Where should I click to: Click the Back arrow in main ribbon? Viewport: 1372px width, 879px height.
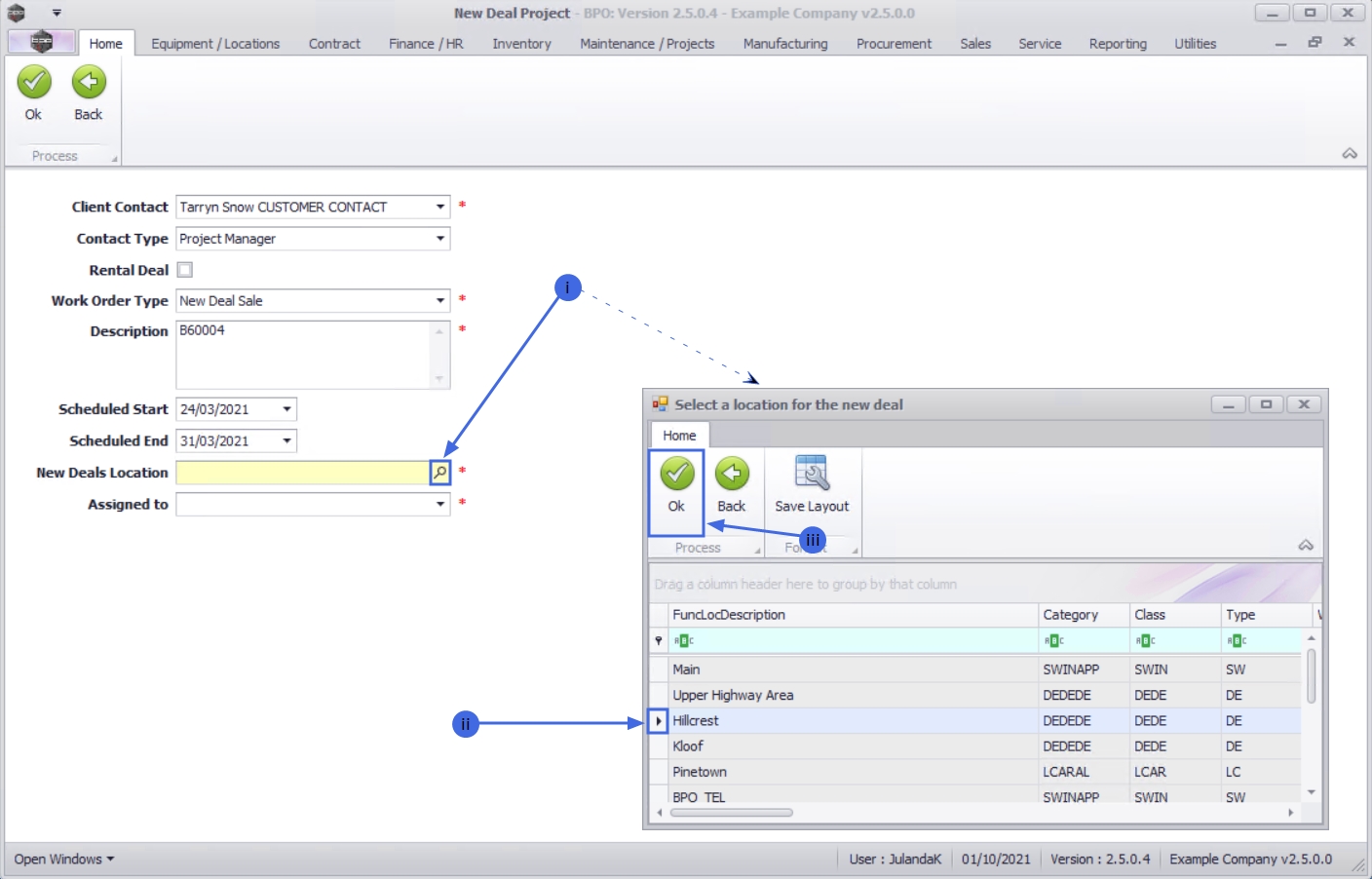(89, 83)
